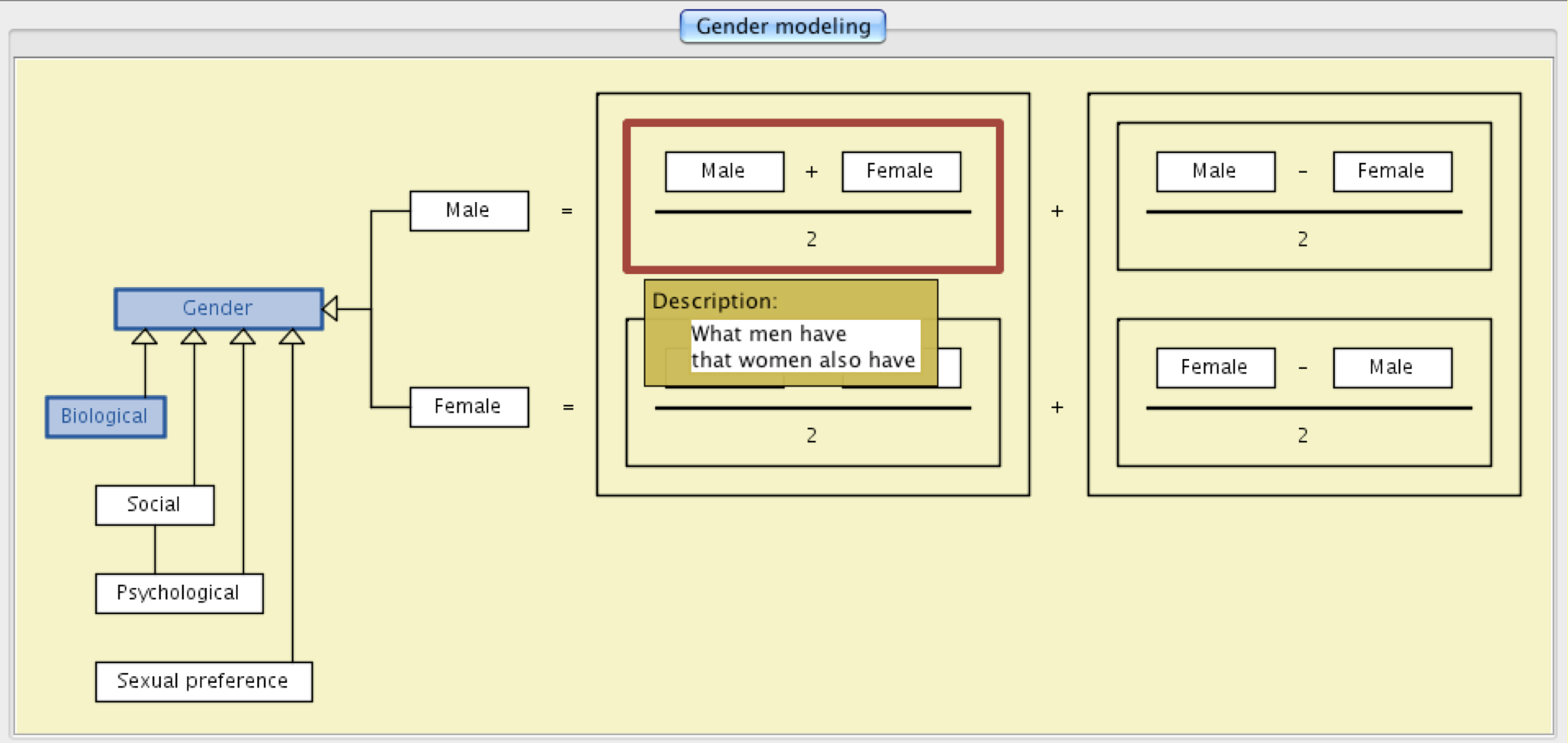Click the inheritance arrowhead right of Gender

(x=330, y=308)
